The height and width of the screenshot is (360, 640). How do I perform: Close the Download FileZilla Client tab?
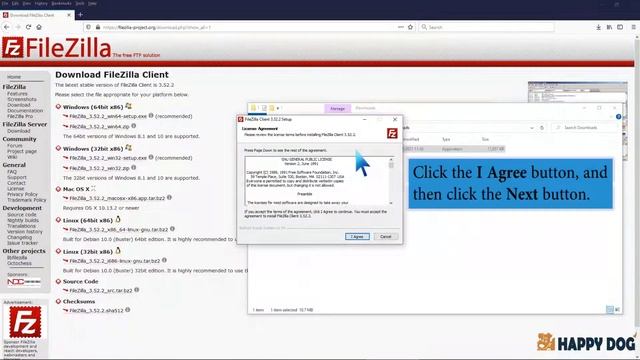(x=69, y=15)
